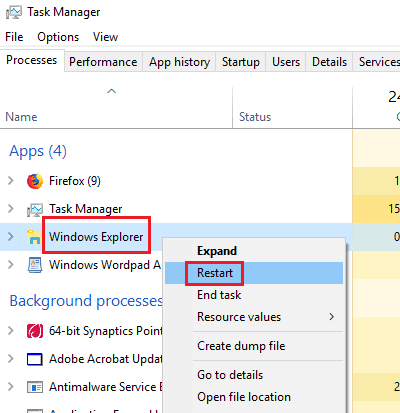Expand the Firefox (9) process group
The width and height of the screenshot is (400, 413).
coord(11,181)
